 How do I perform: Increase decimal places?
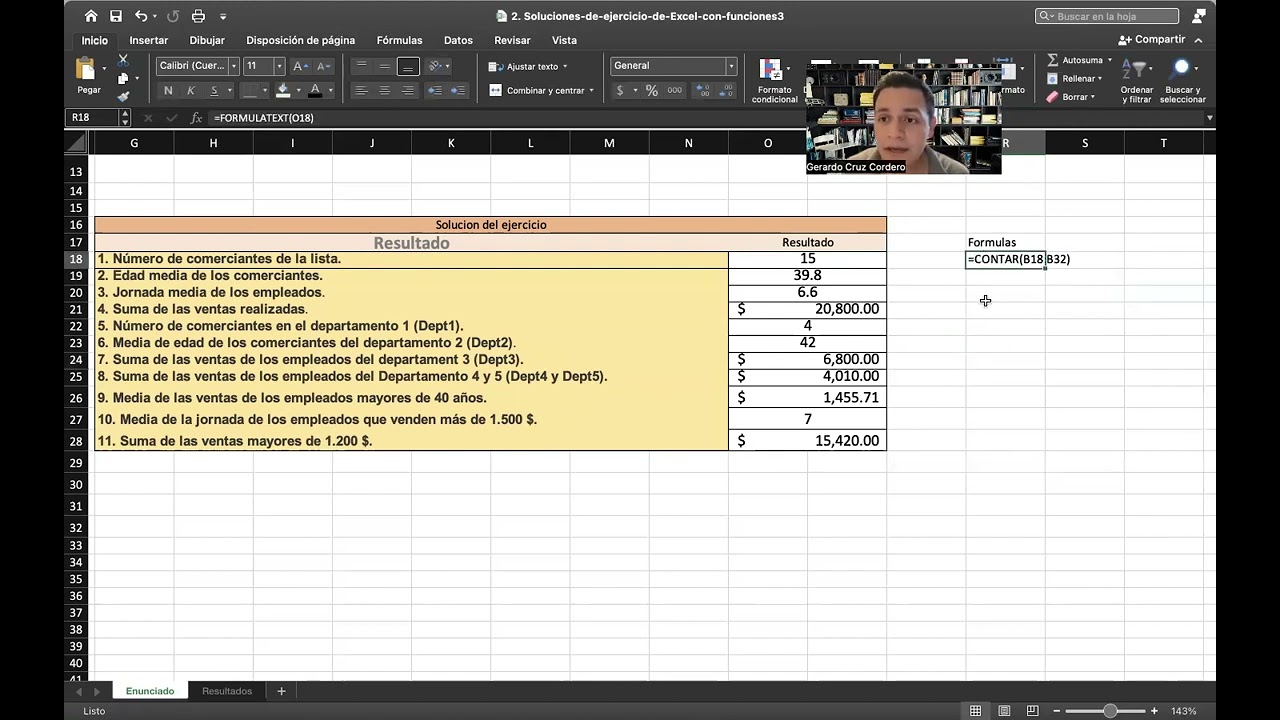703,90
